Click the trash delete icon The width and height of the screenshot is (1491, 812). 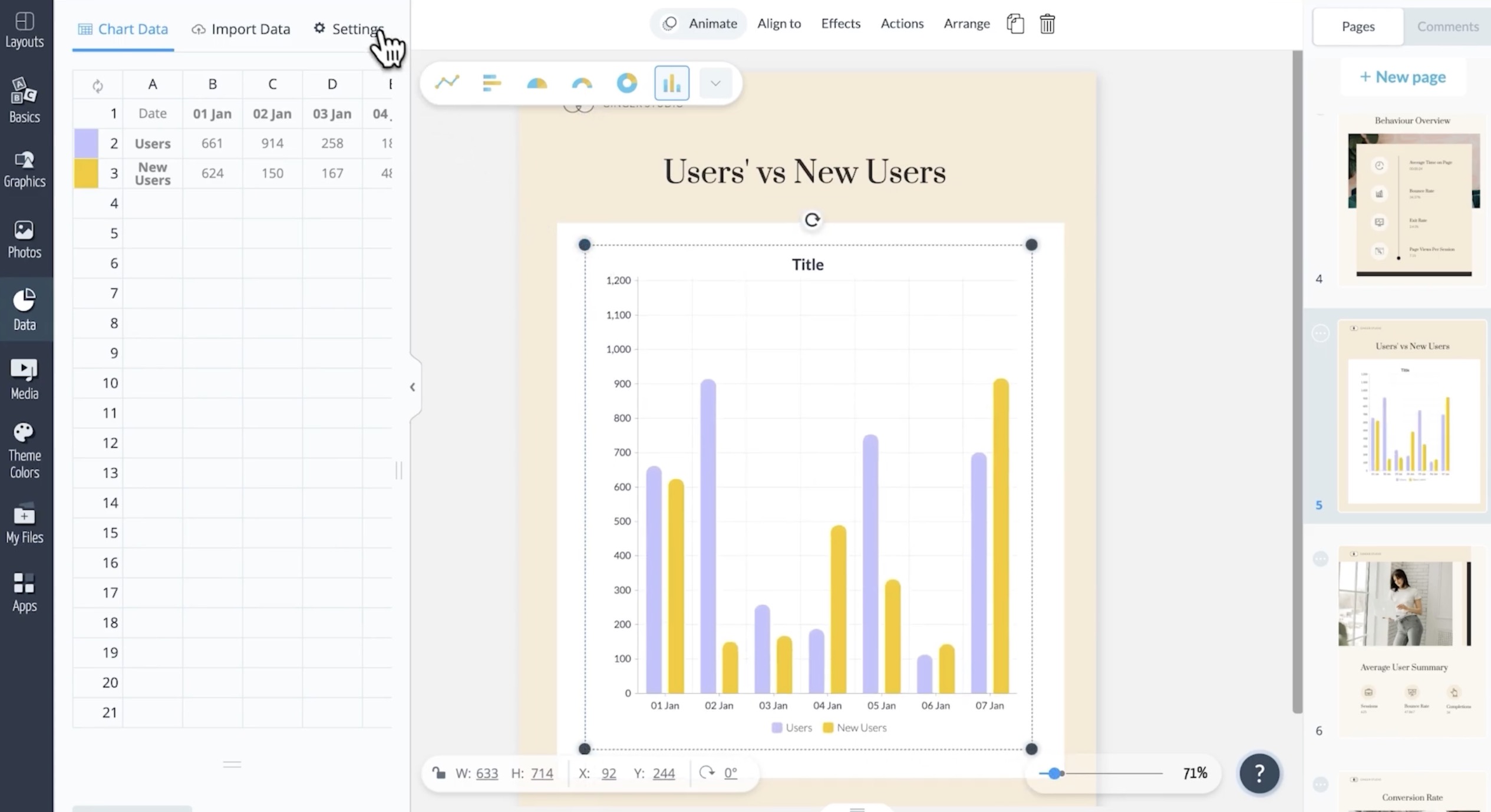tap(1047, 24)
